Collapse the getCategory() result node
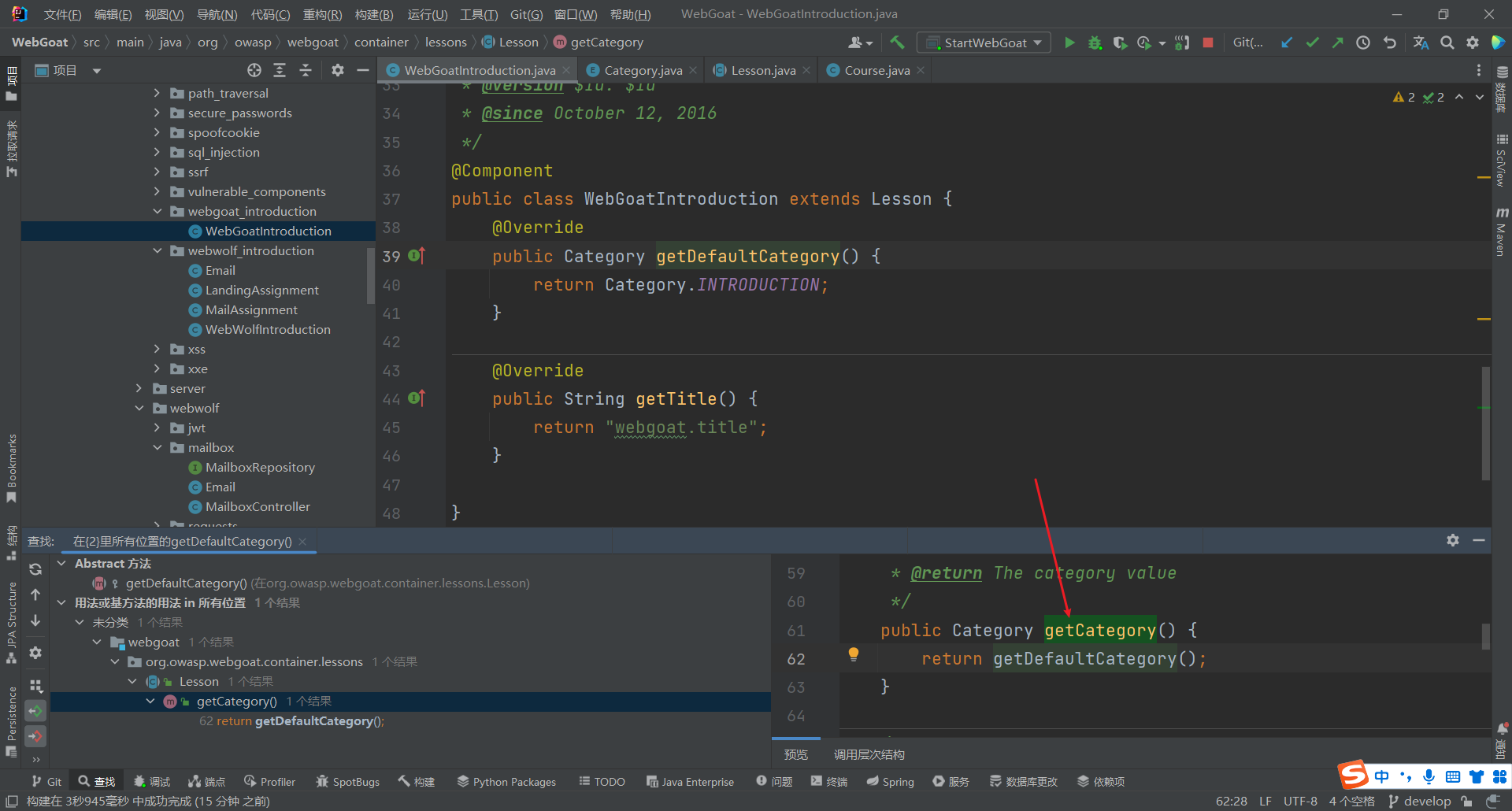This screenshot has height=811, width=1512. point(150,701)
